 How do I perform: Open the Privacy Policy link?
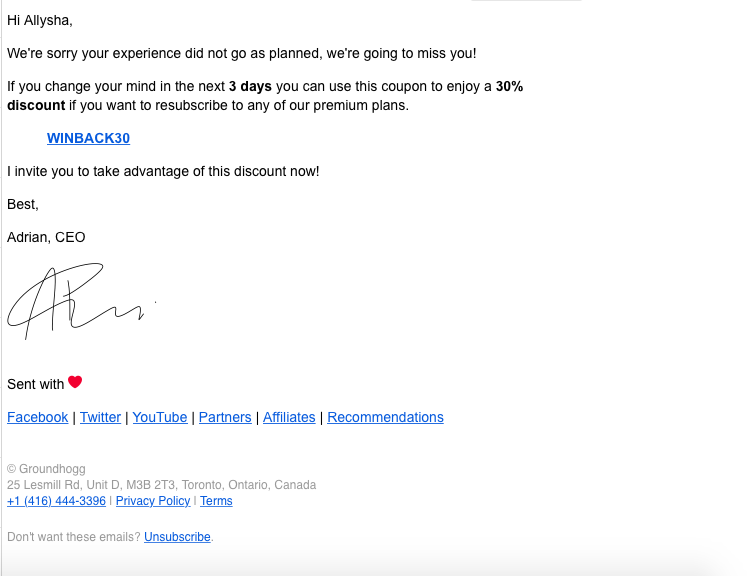tap(153, 501)
